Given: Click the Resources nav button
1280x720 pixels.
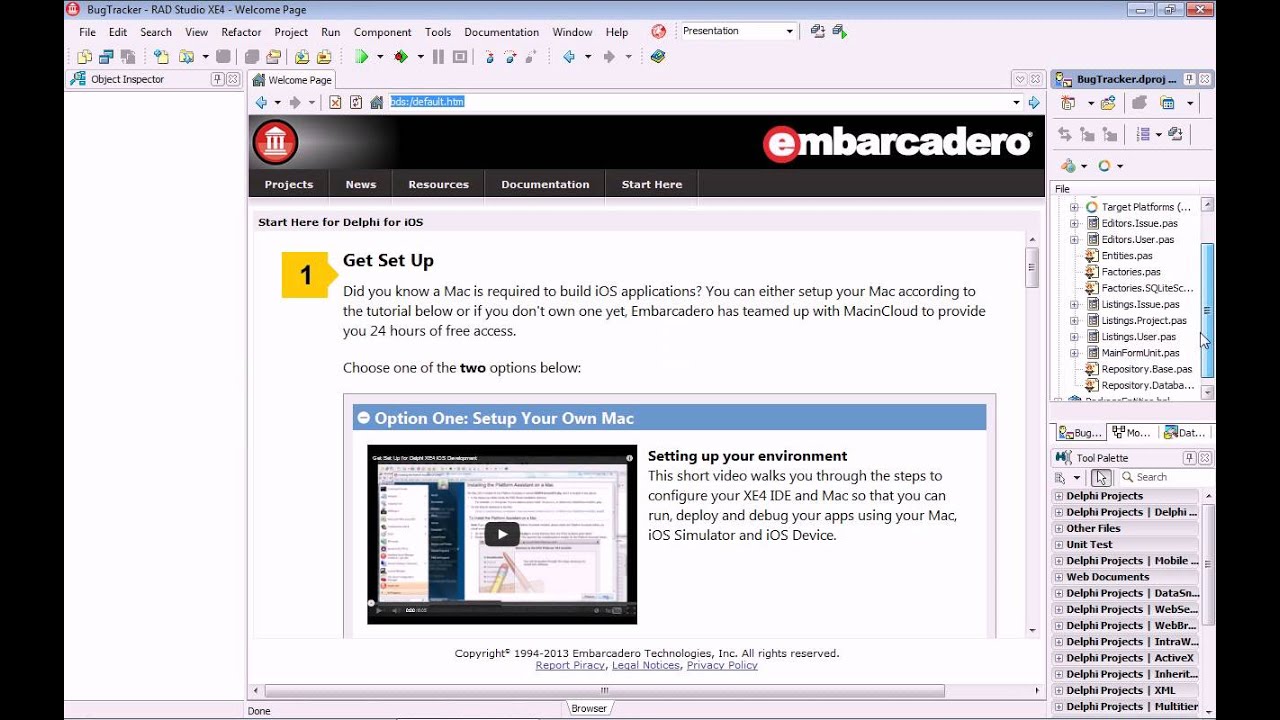Looking at the screenshot, I should pos(438,184).
